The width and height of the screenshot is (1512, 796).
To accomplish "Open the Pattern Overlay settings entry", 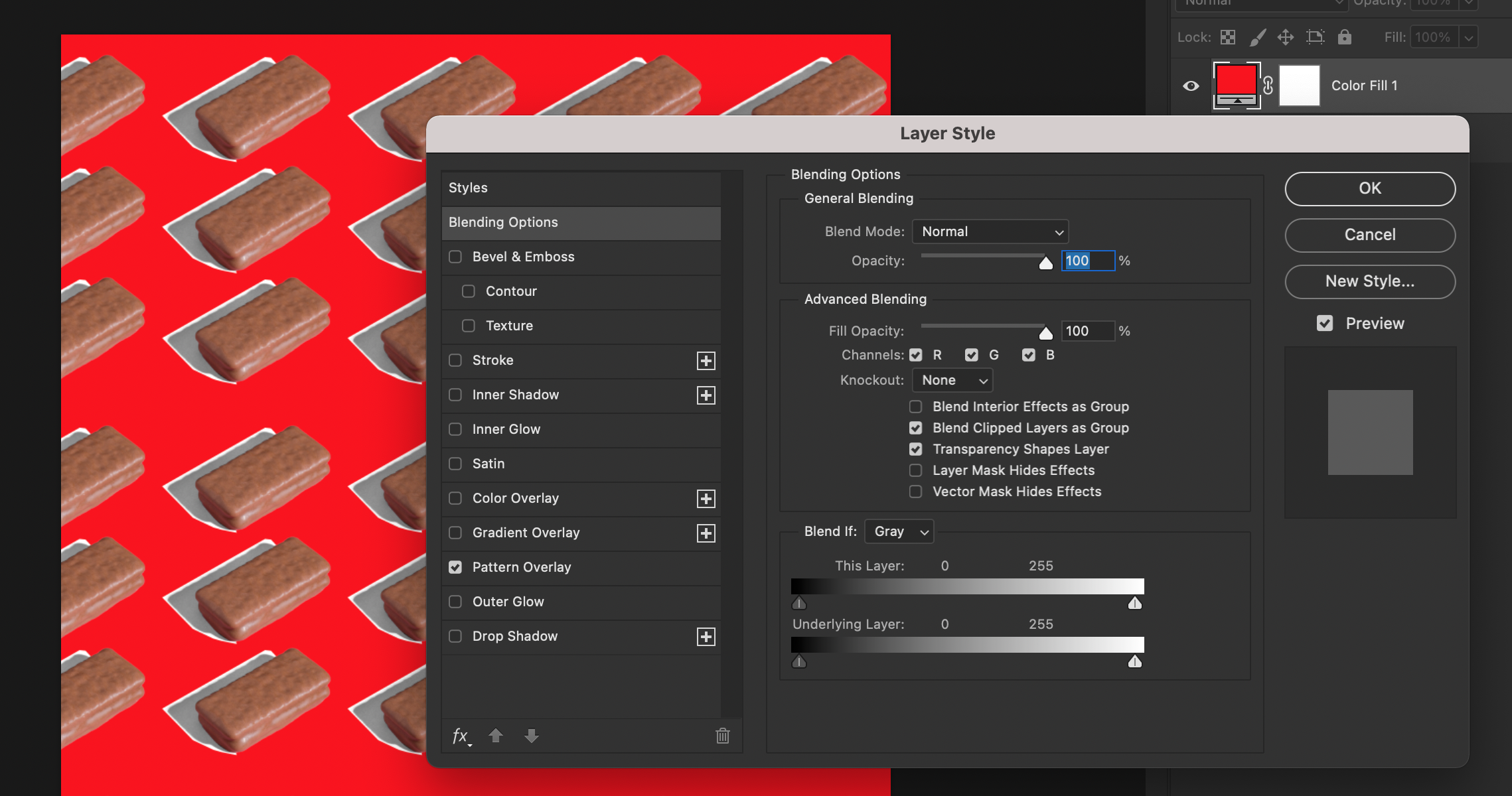I will pyautogui.click(x=521, y=567).
